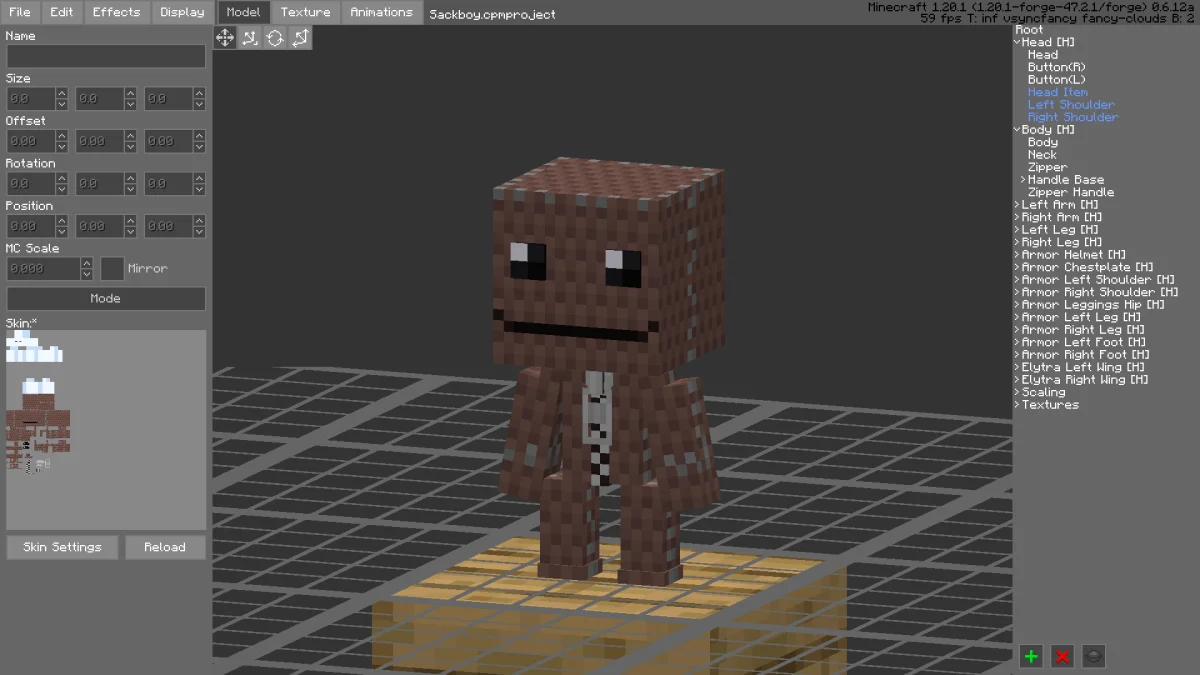Open the File menu
This screenshot has height=675, width=1200.
tap(20, 12)
